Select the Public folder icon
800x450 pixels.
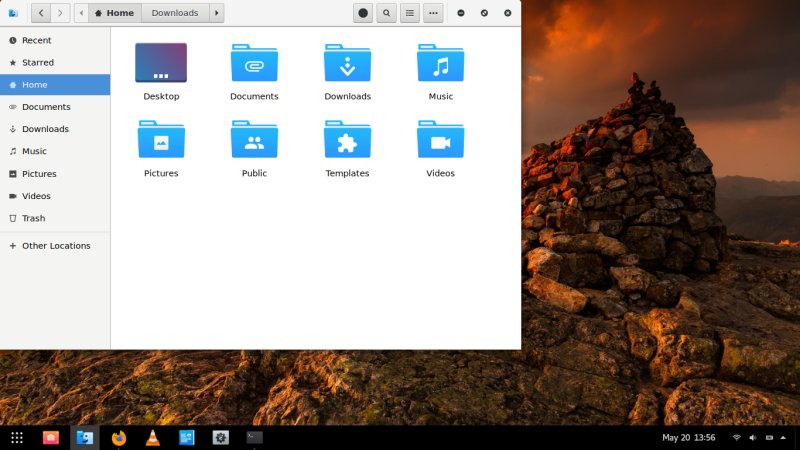[x=254, y=141]
